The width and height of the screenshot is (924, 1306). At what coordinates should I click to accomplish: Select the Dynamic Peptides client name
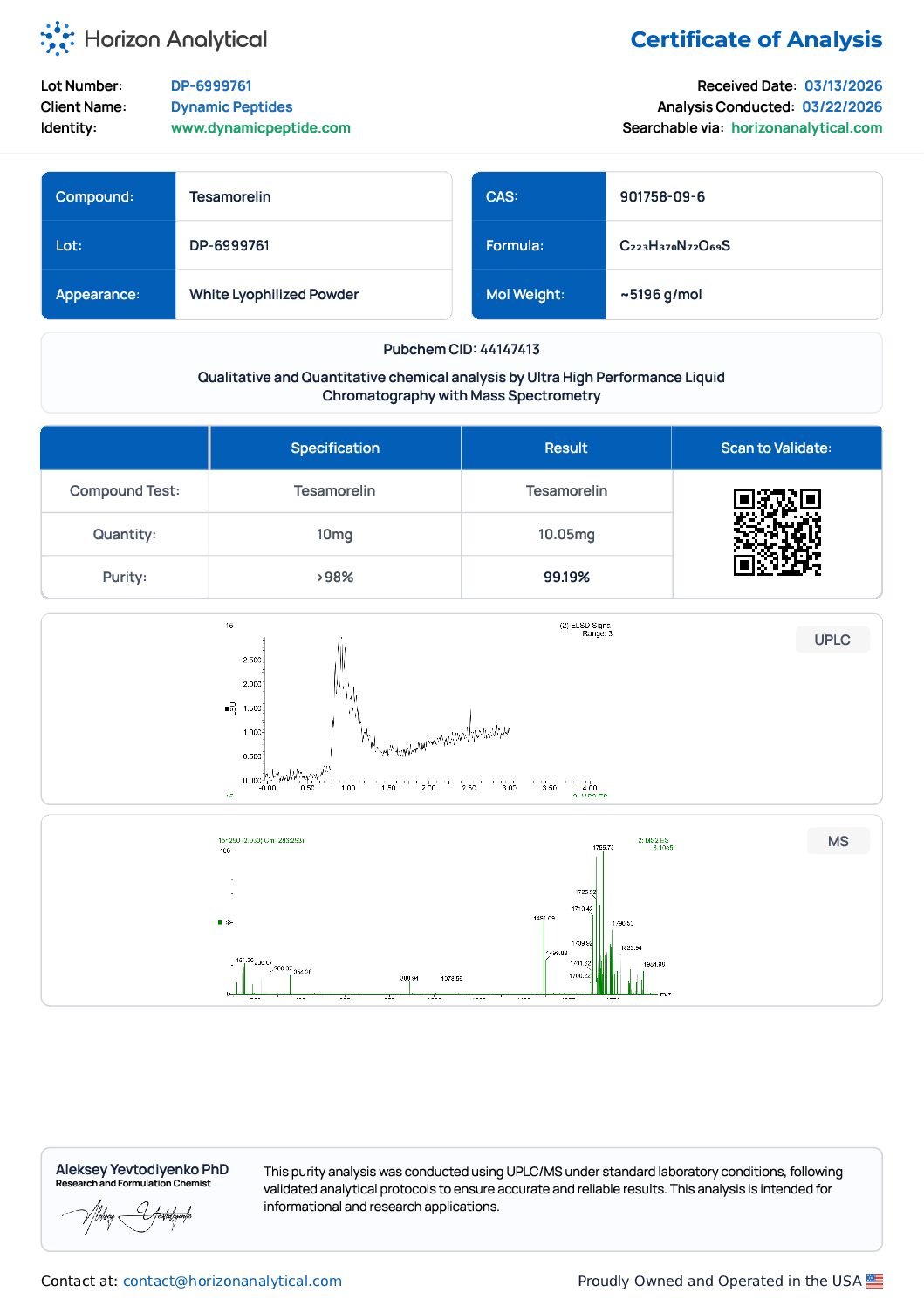click(x=231, y=107)
